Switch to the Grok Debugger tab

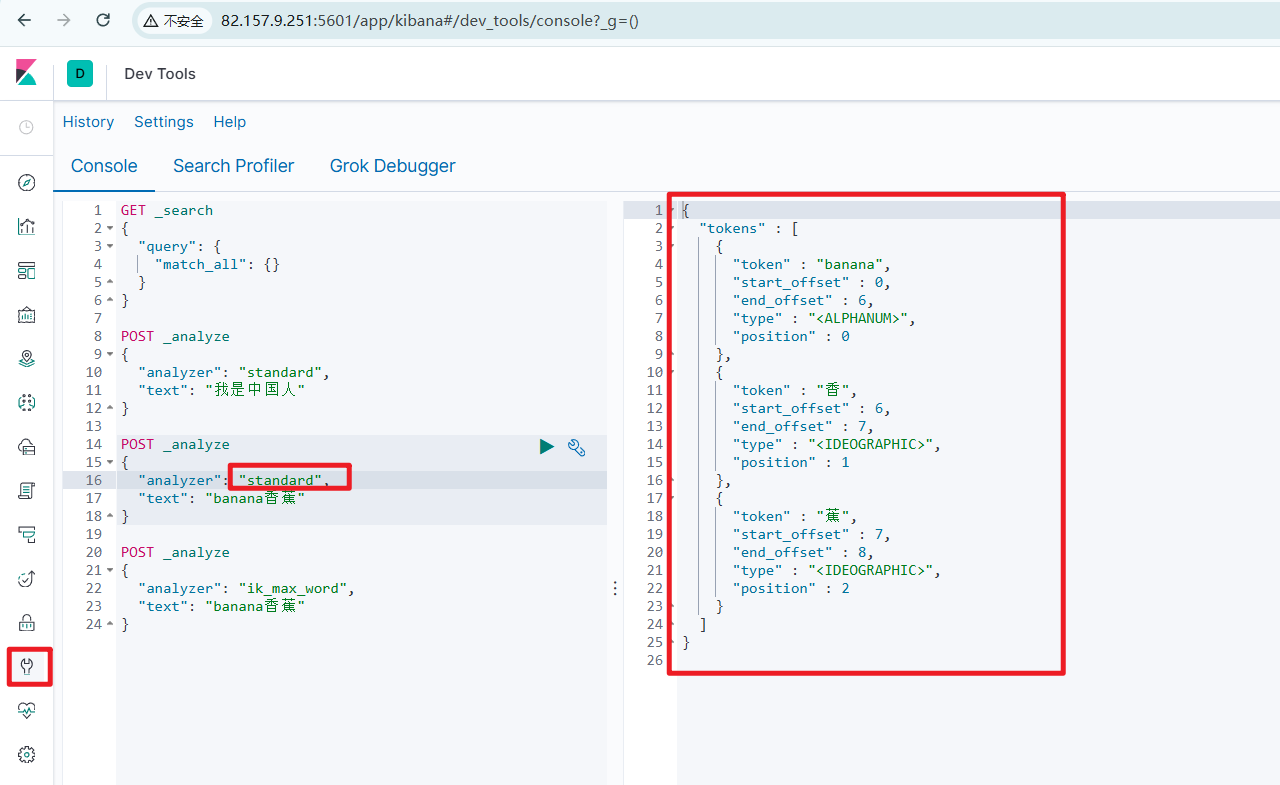coord(393,166)
